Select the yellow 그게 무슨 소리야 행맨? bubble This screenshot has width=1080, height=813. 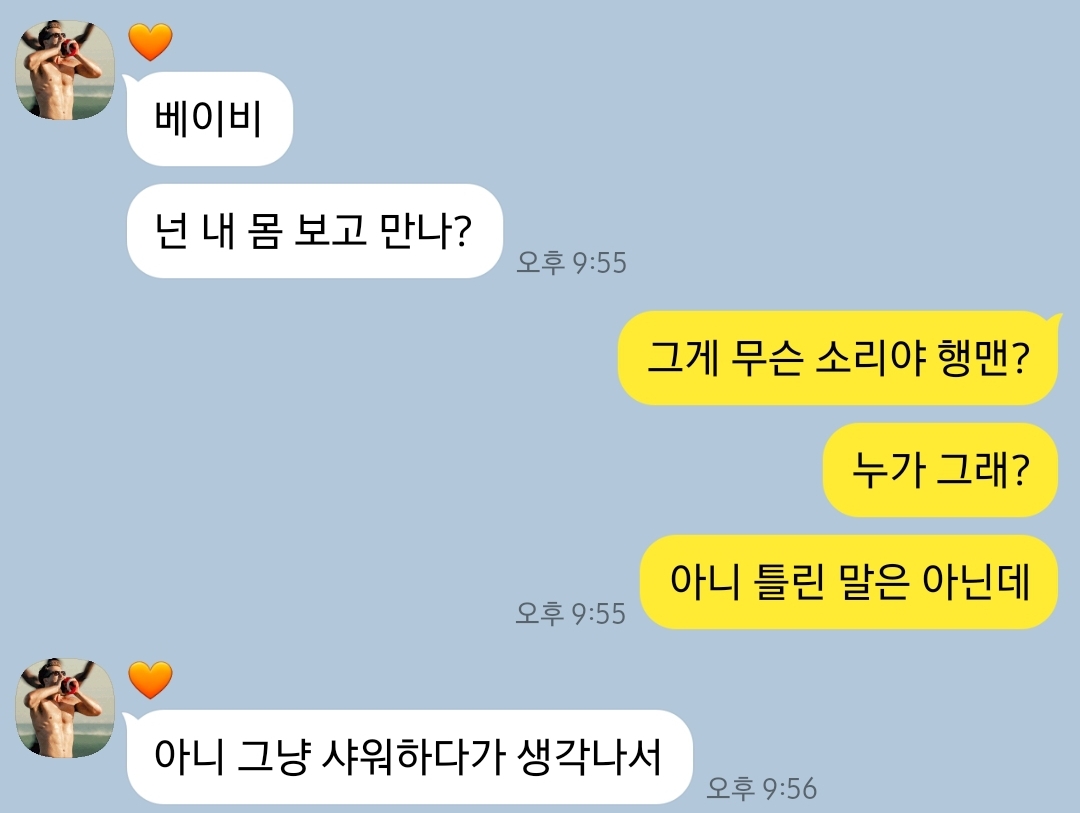[838, 358]
